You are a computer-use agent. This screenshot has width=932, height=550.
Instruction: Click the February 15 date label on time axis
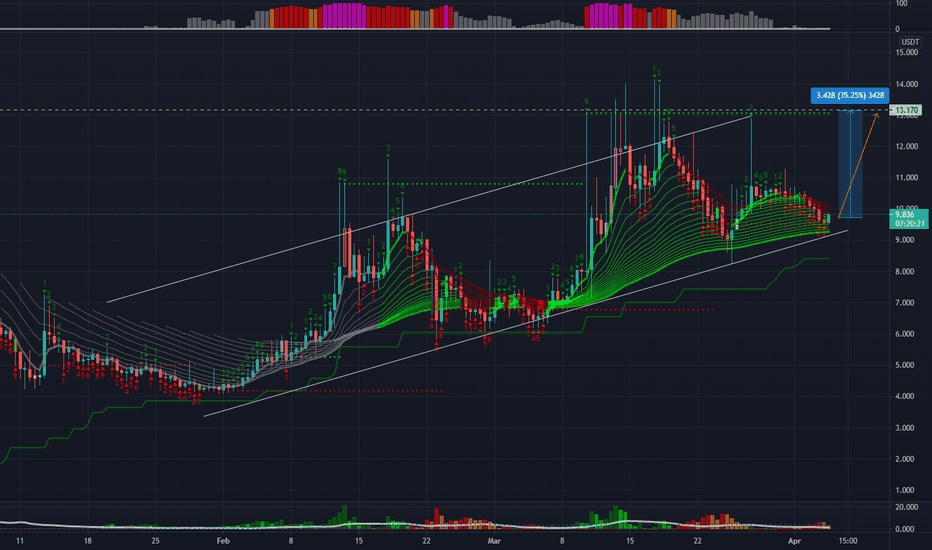click(359, 541)
